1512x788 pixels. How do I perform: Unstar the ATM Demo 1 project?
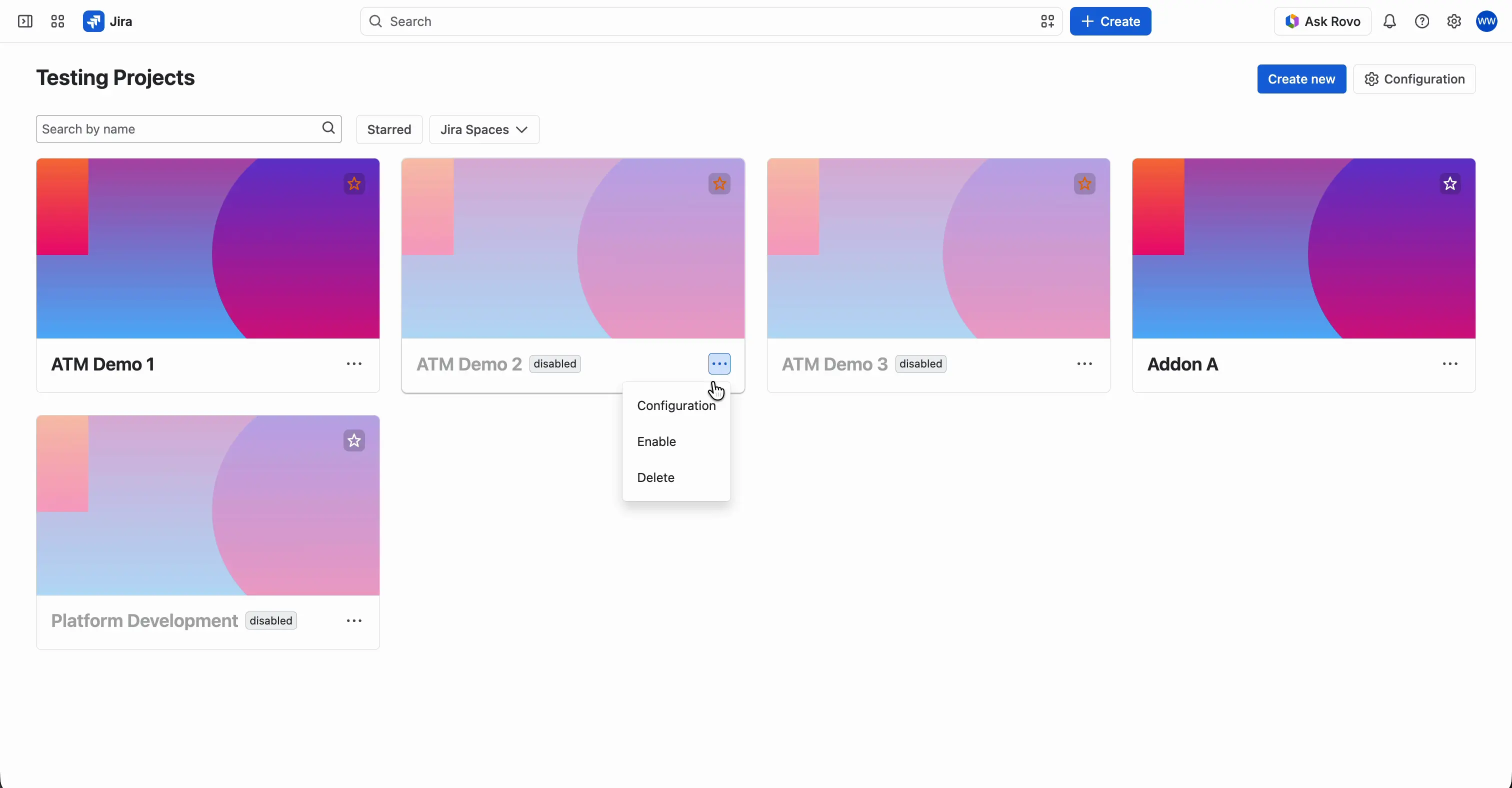coord(354,183)
